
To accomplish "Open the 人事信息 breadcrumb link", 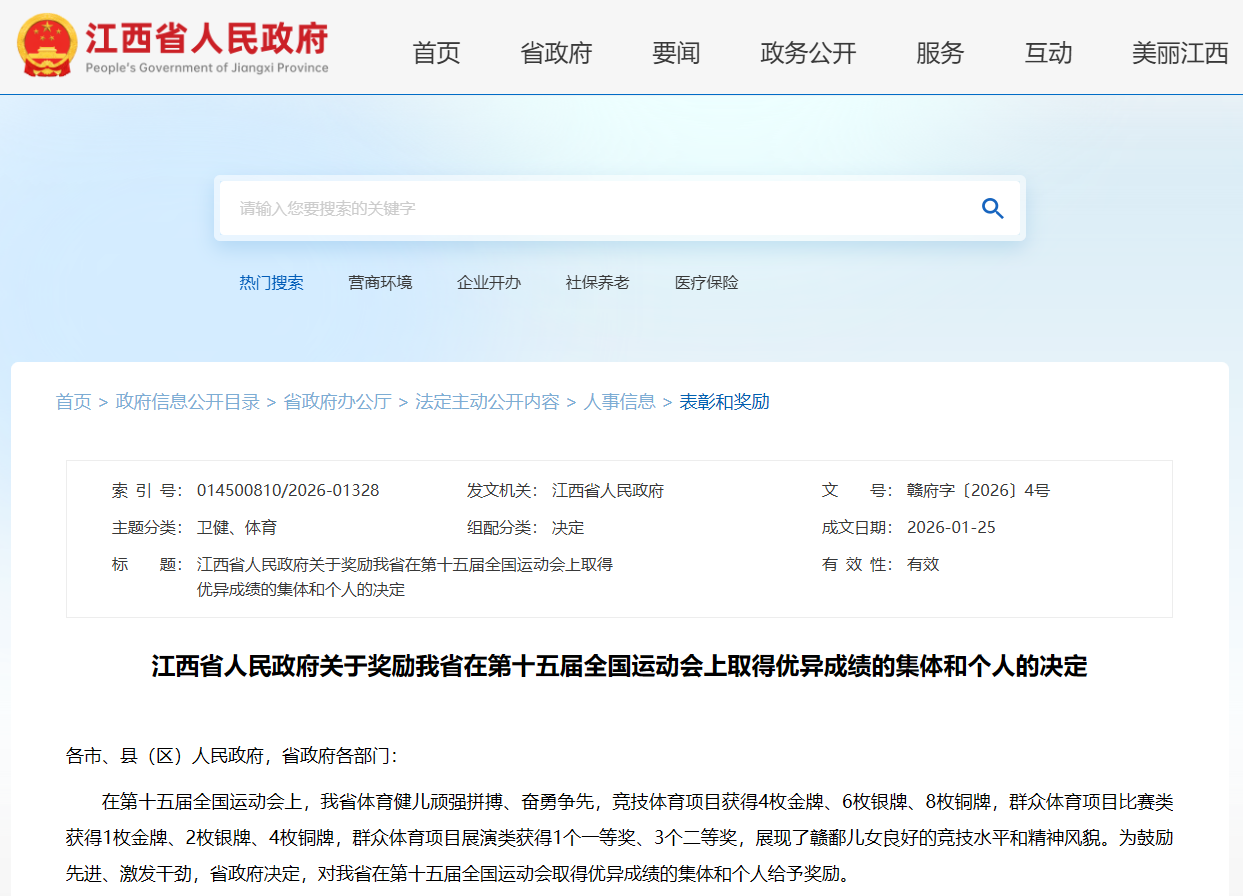I will [619, 402].
